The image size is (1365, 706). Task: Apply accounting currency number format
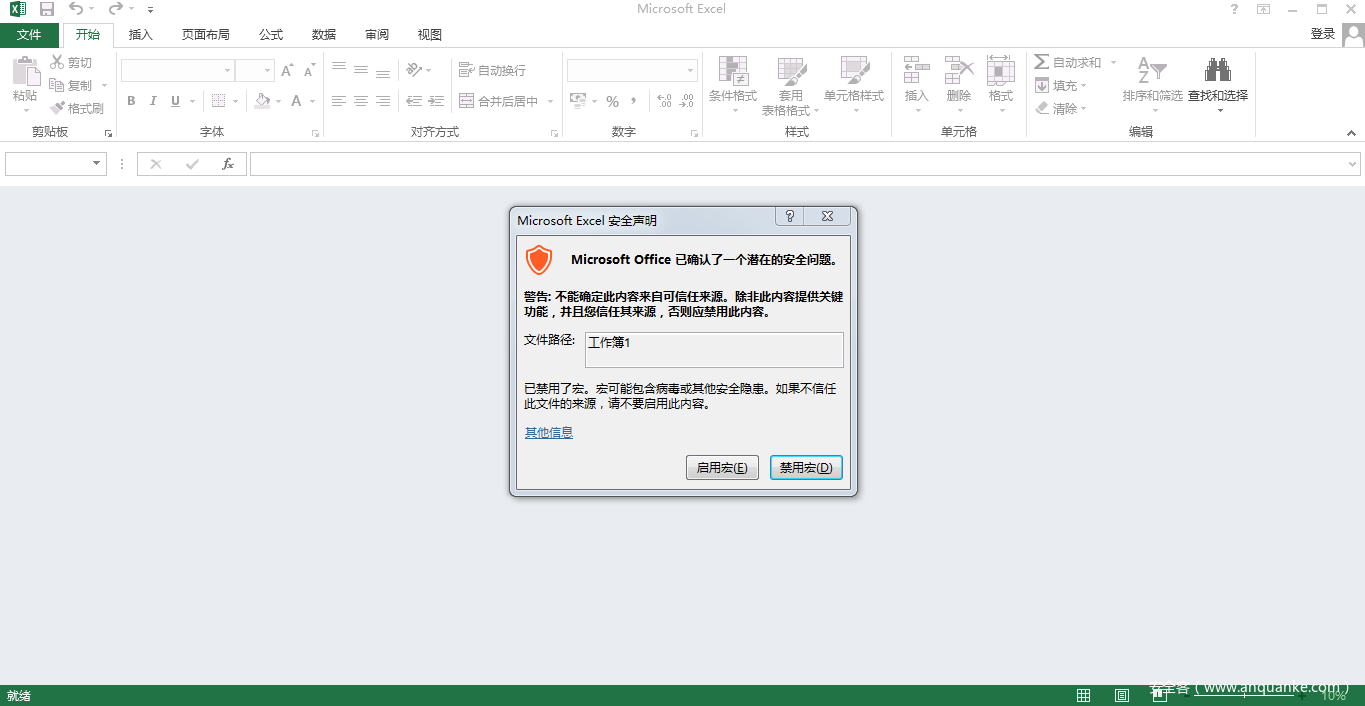[578, 101]
